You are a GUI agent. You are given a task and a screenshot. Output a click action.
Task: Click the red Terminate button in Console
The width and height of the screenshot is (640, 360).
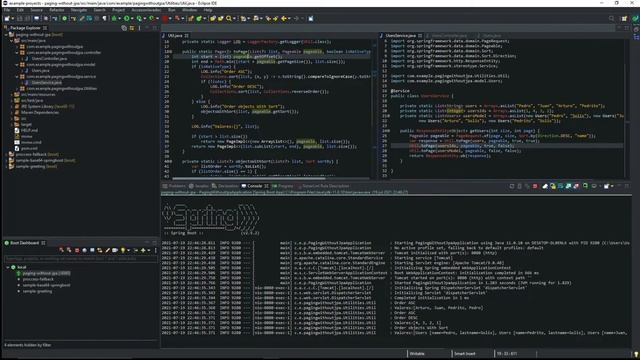point(535,186)
